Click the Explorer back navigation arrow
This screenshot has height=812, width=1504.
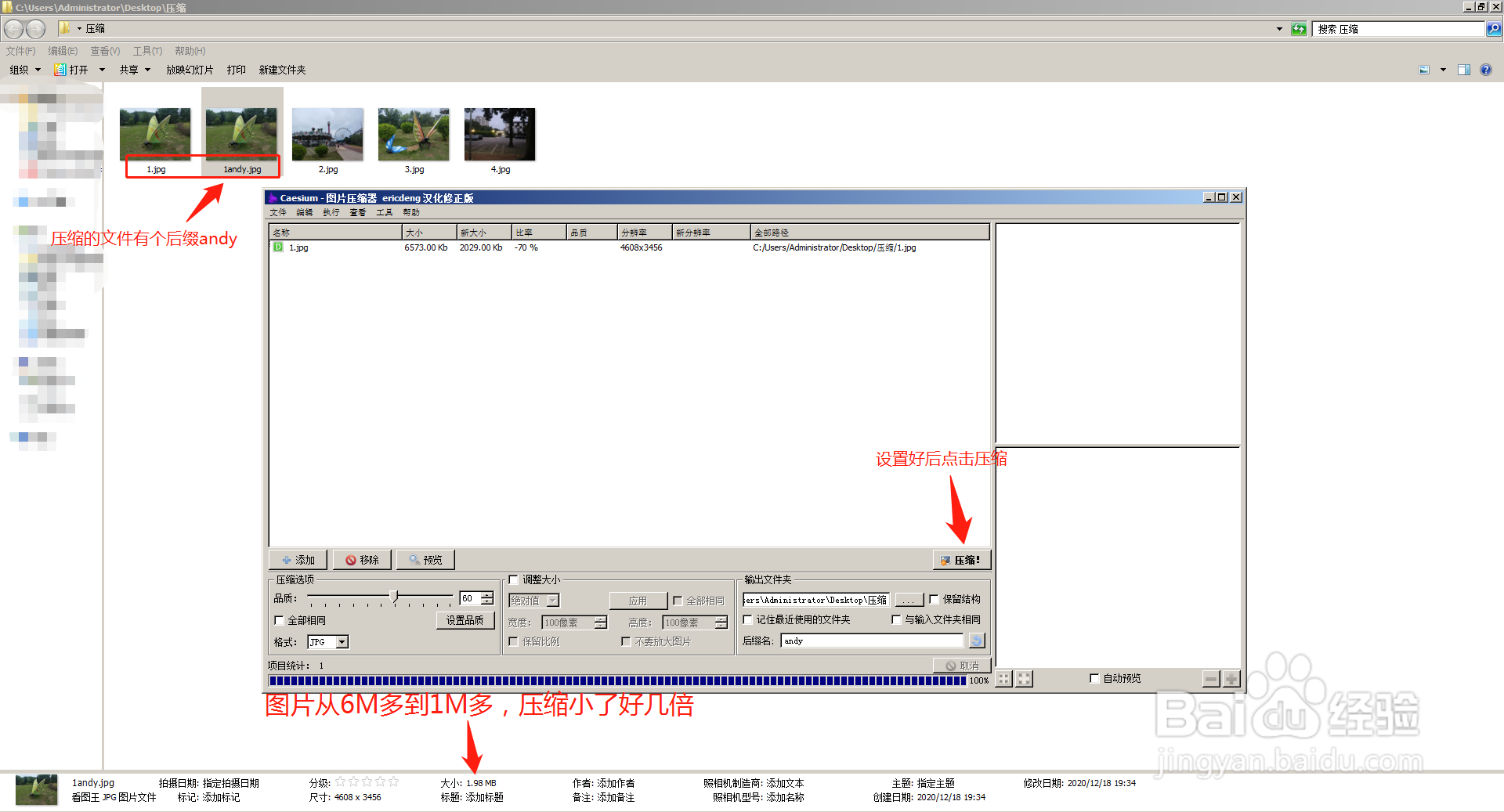(x=14, y=29)
